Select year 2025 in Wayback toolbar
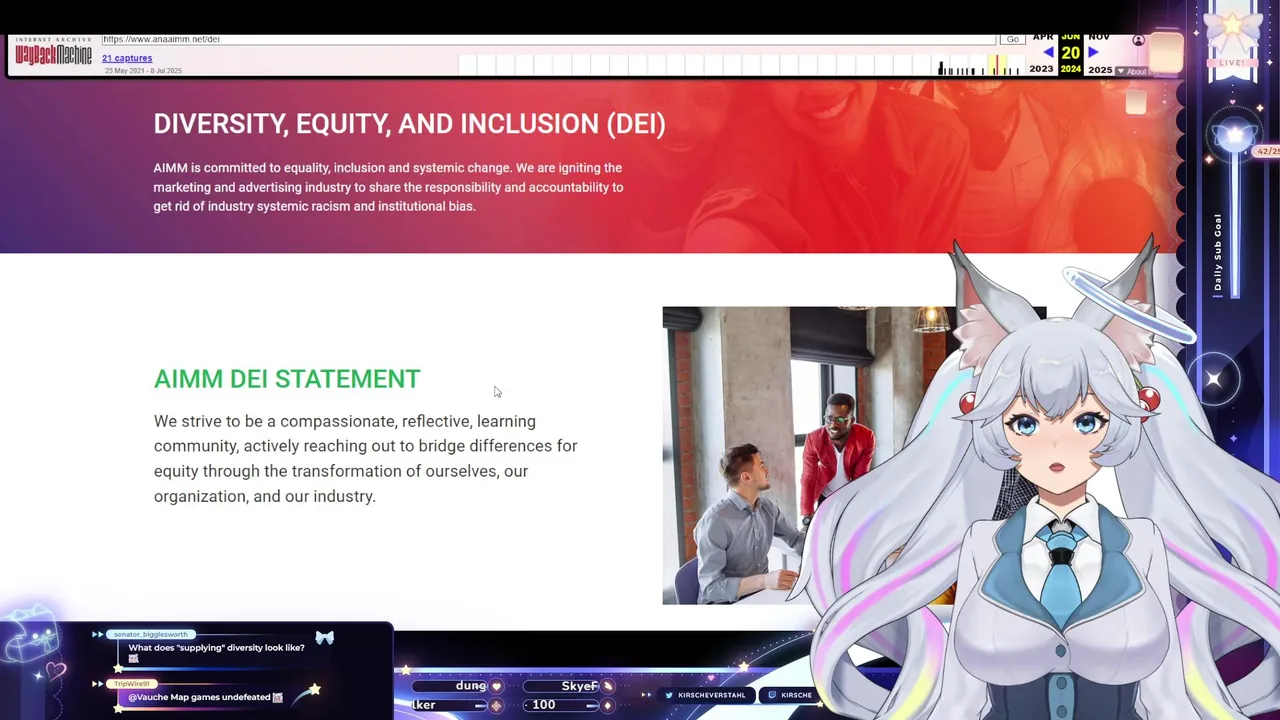Viewport: 1280px width, 720px height. (x=1100, y=70)
